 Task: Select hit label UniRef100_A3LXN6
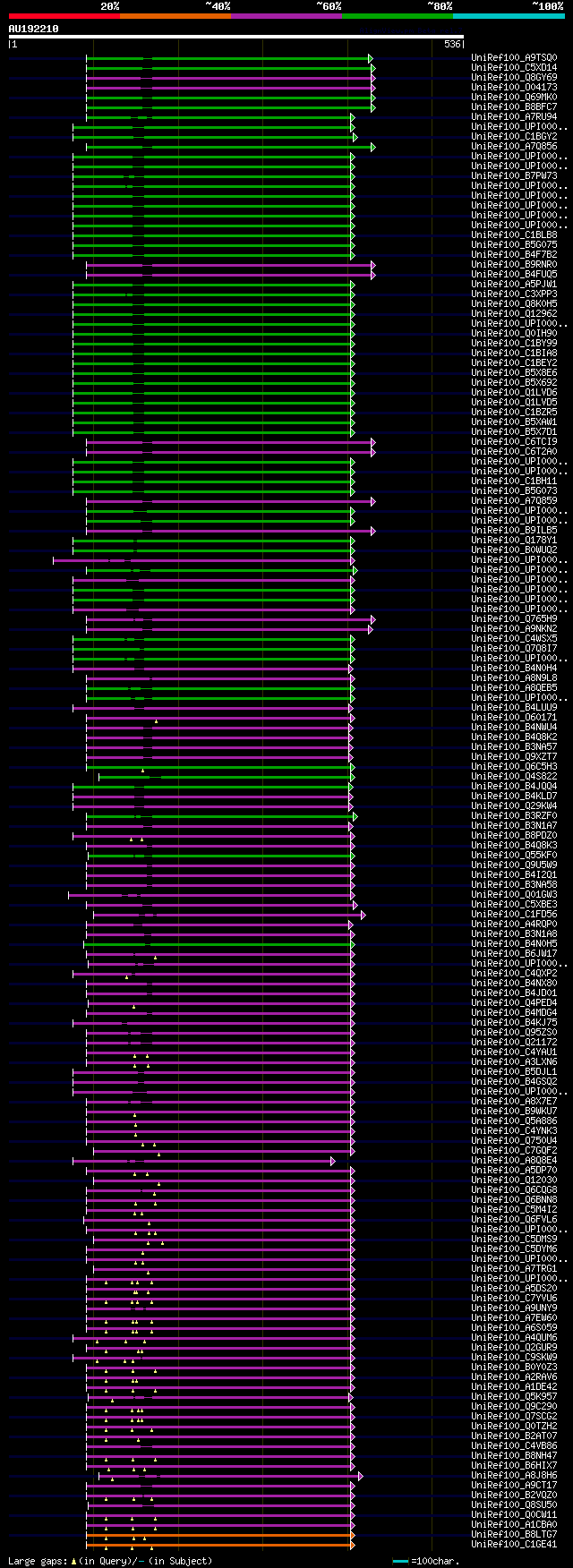click(x=514, y=1062)
